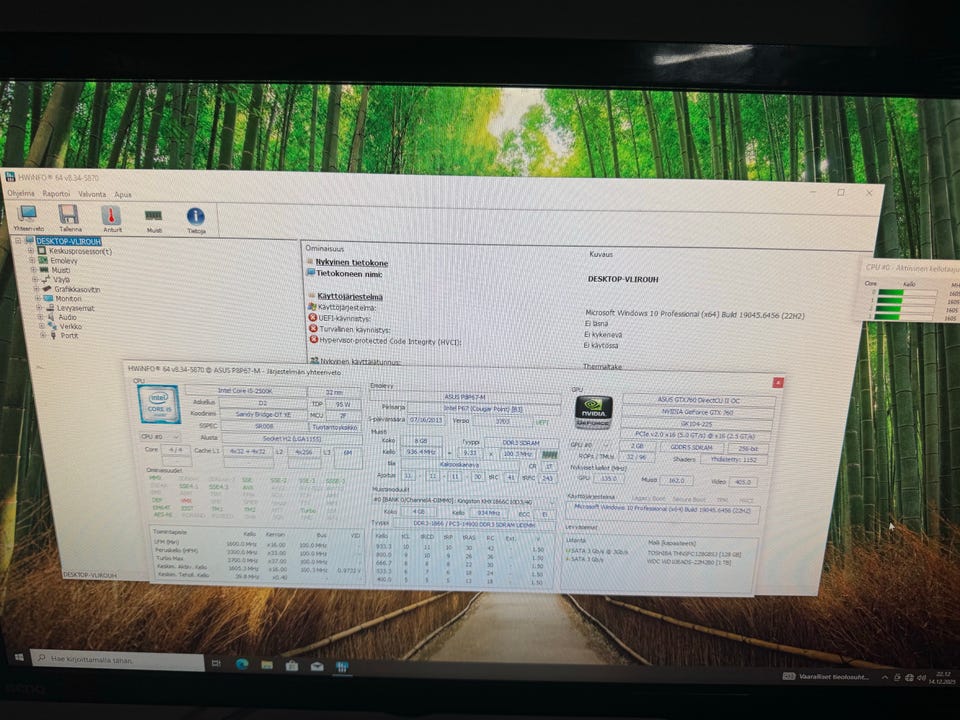Viewport: 960px width, 720px height.
Task: Click the HWiNFO title bar app icon
Action: tap(10, 177)
